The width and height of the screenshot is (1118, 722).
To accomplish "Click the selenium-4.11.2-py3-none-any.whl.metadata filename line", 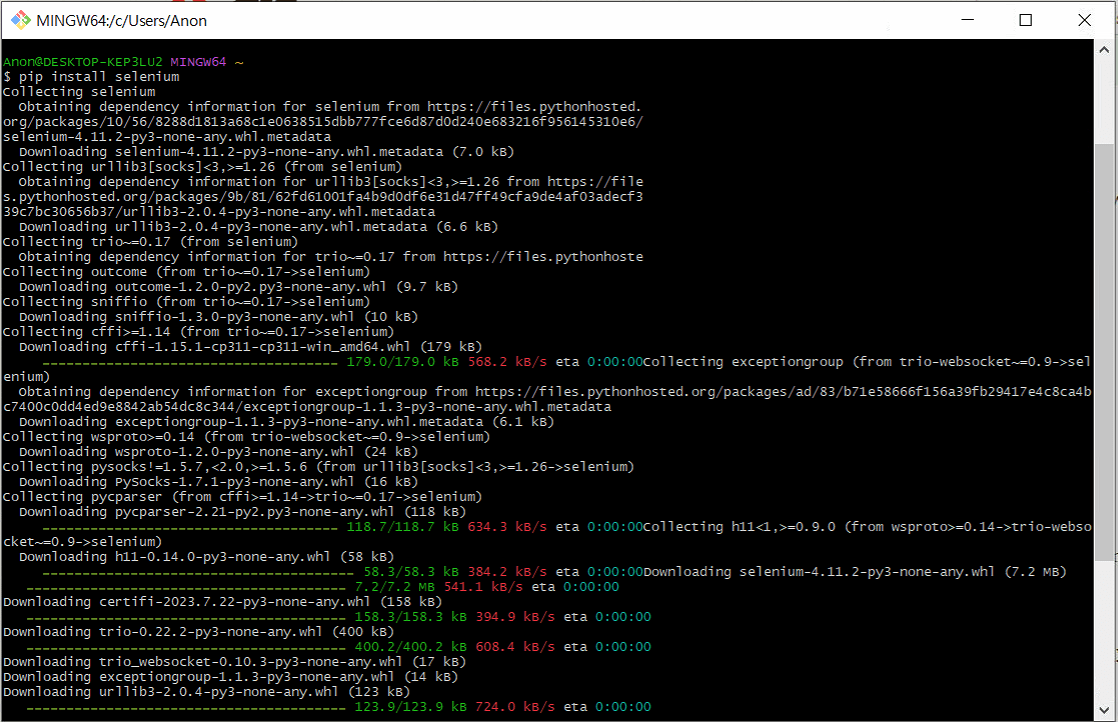I will 167,137.
